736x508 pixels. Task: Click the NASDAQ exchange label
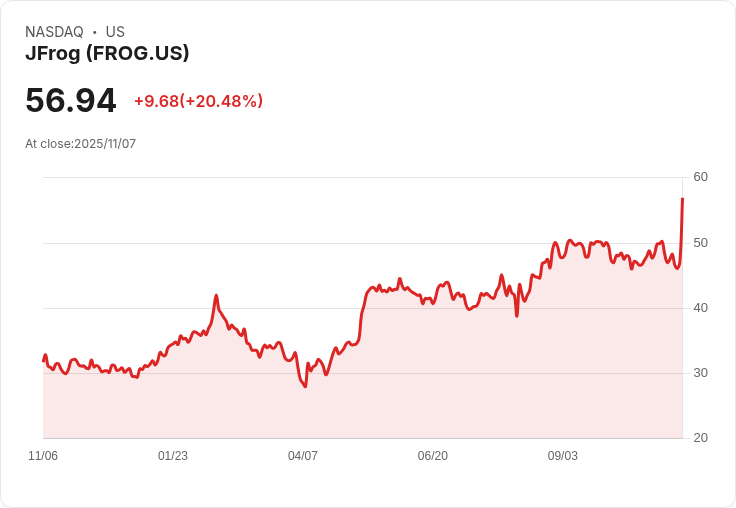coord(54,32)
